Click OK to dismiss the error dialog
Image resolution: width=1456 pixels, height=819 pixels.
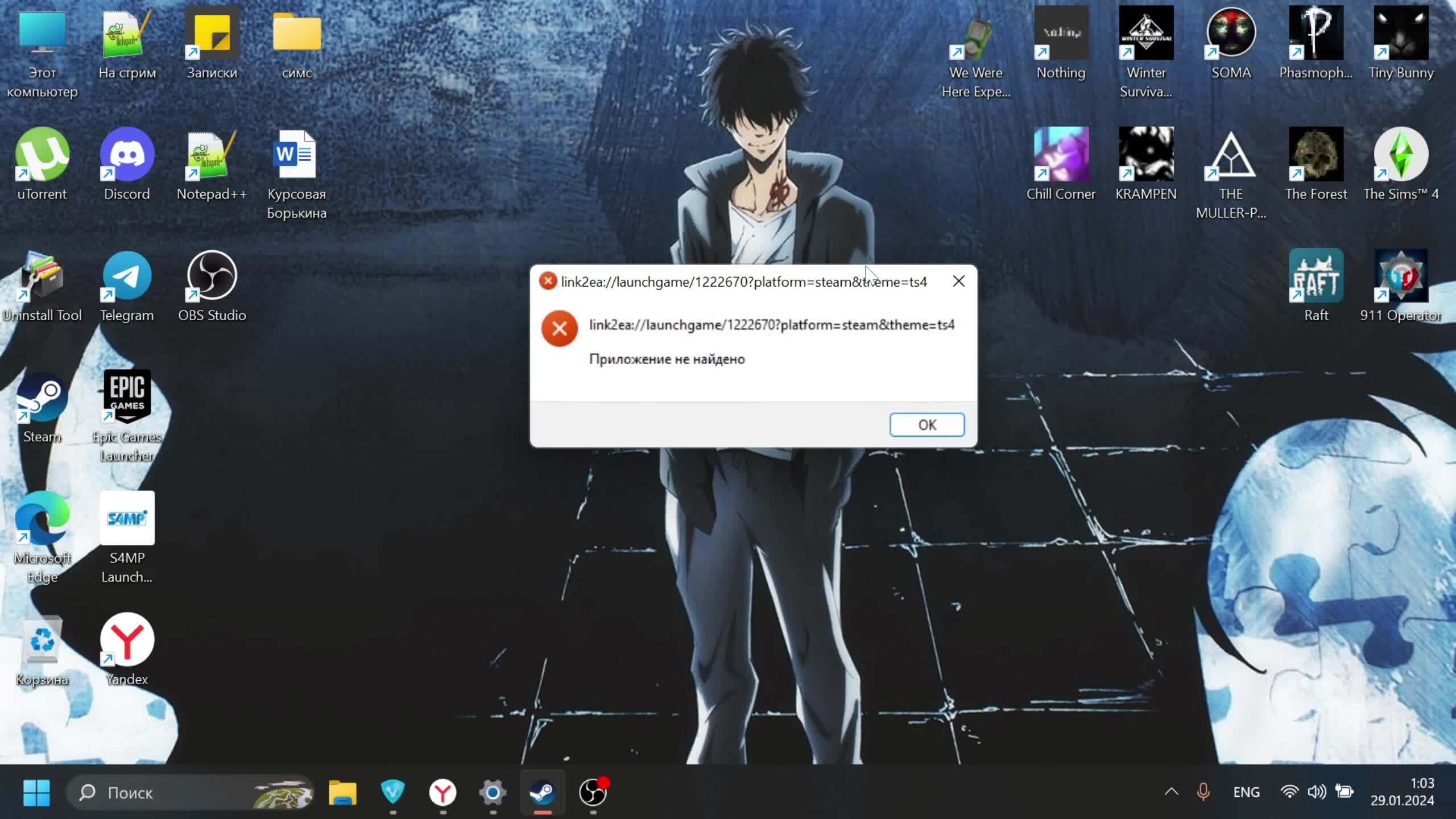(x=926, y=424)
